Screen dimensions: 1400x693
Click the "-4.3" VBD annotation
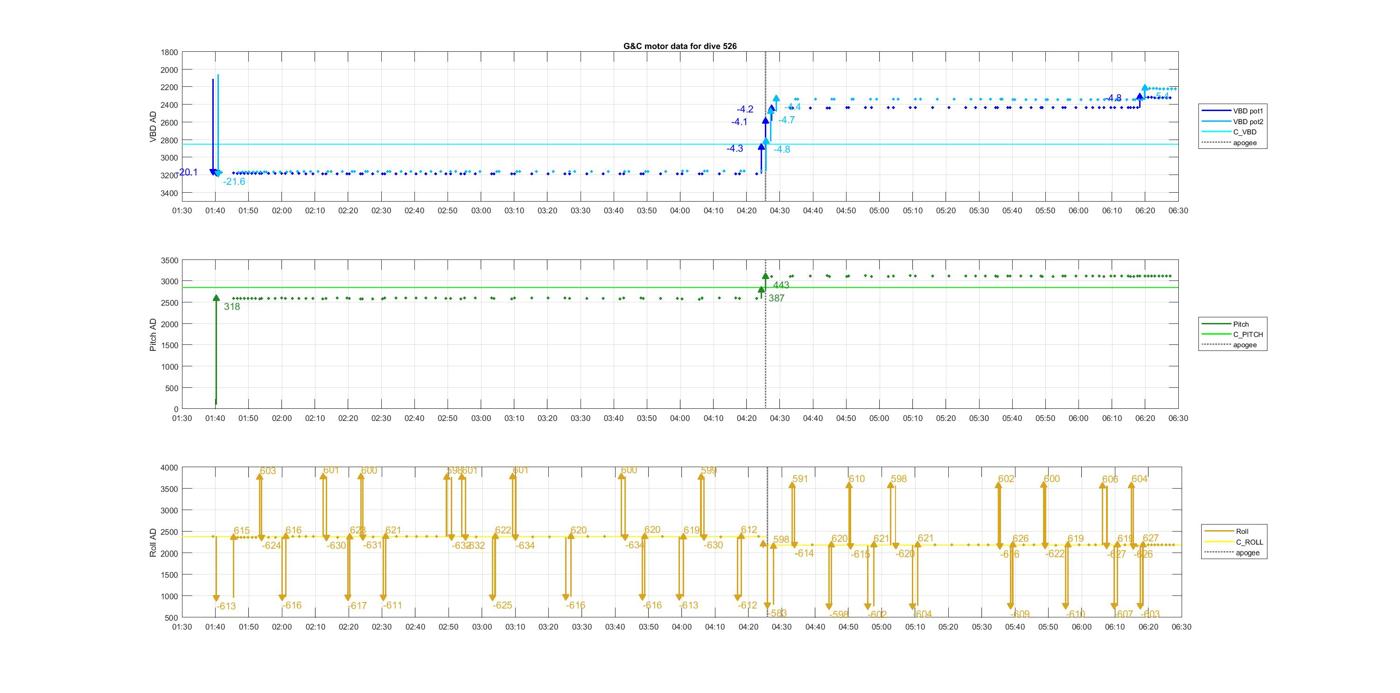coord(735,148)
